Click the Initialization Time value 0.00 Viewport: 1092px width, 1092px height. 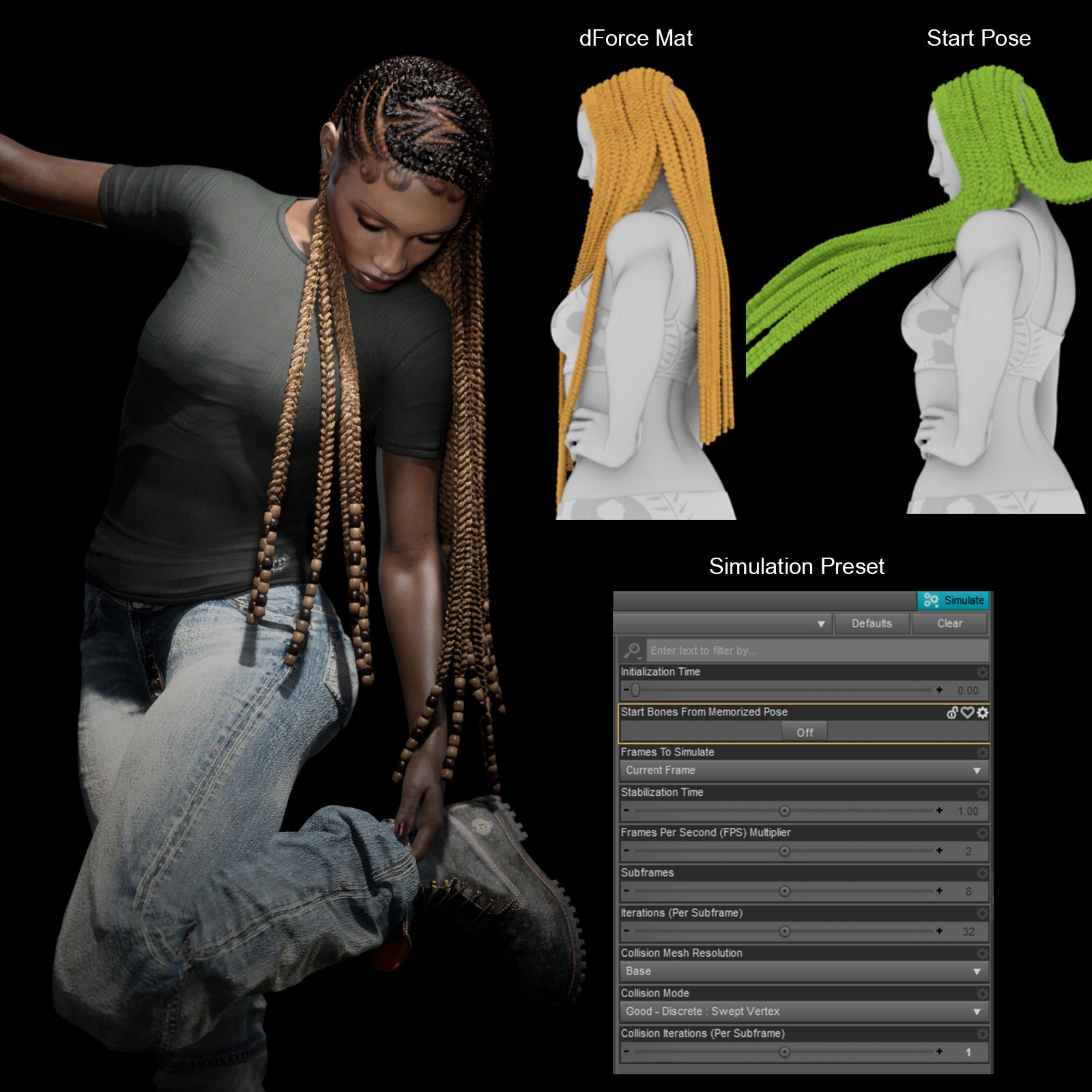967,691
